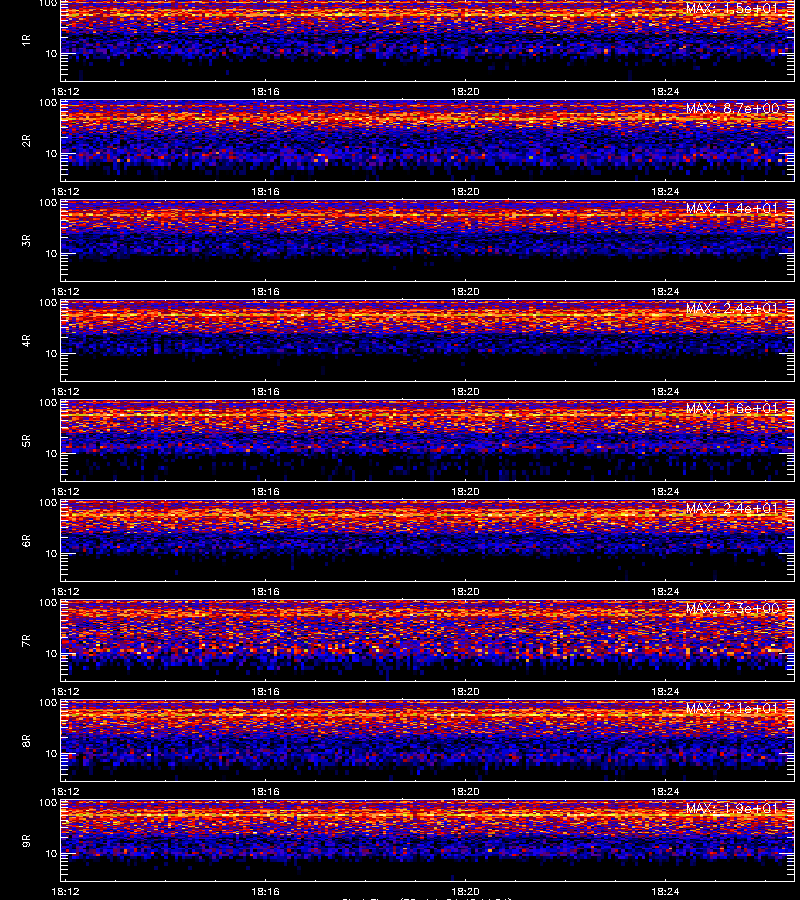
Task: Select the '8R' vertical axis label
Action: click(x=26, y=740)
